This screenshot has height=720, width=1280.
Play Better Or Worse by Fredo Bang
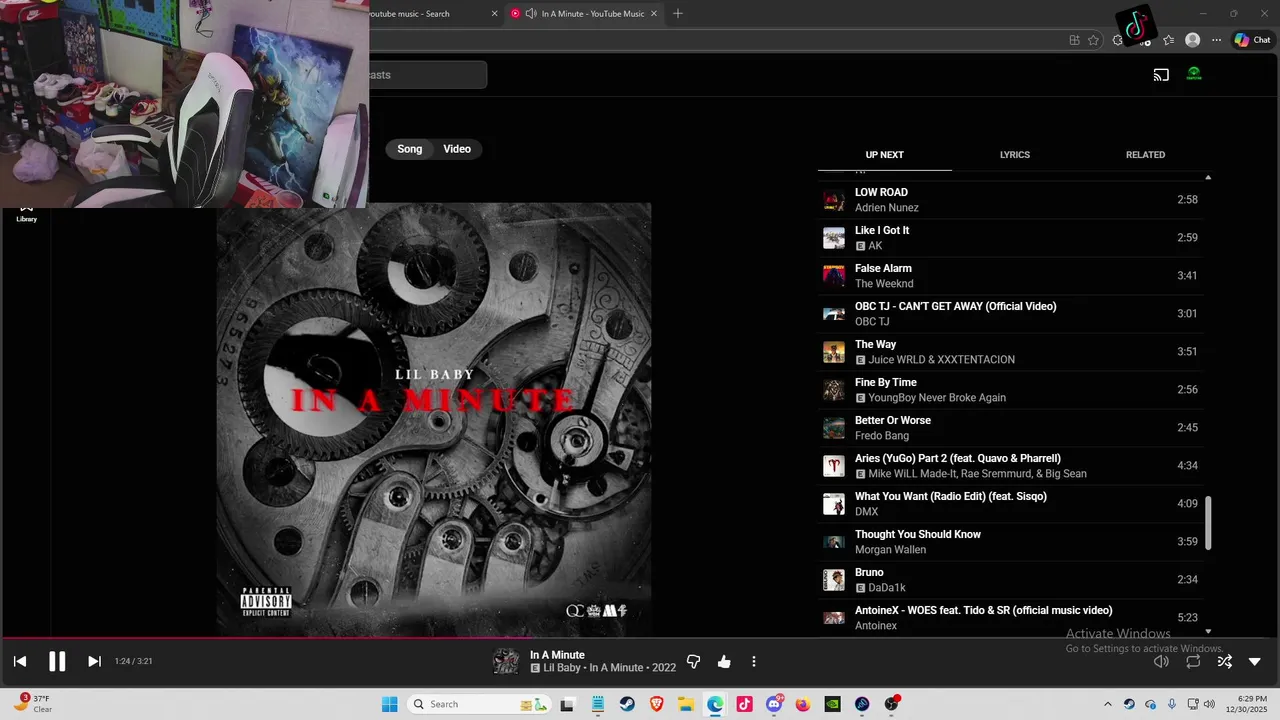tap(1010, 428)
